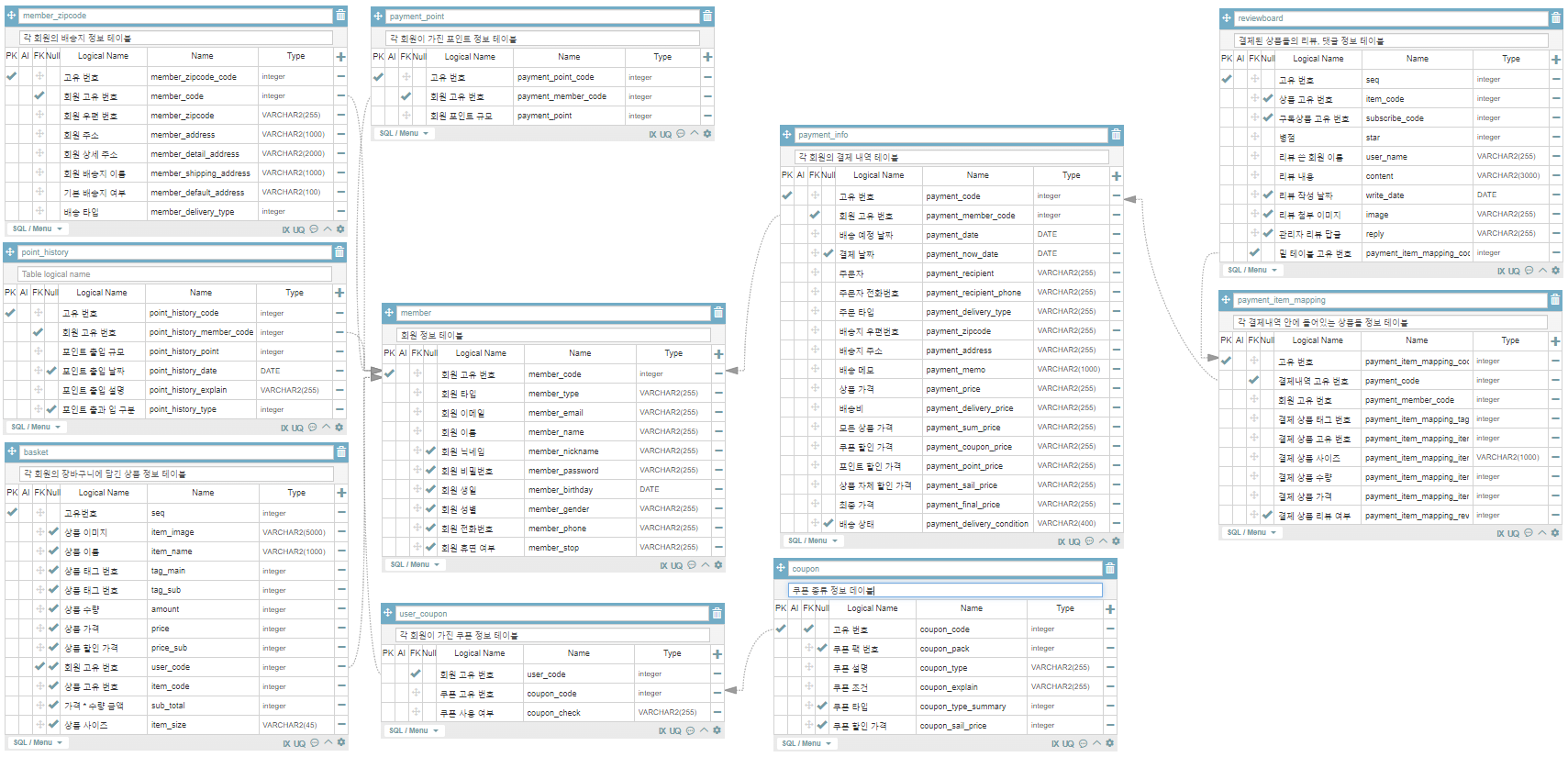Click the member_email column name cell
This screenshot has height=757, width=1568.
pyautogui.click(x=579, y=413)
